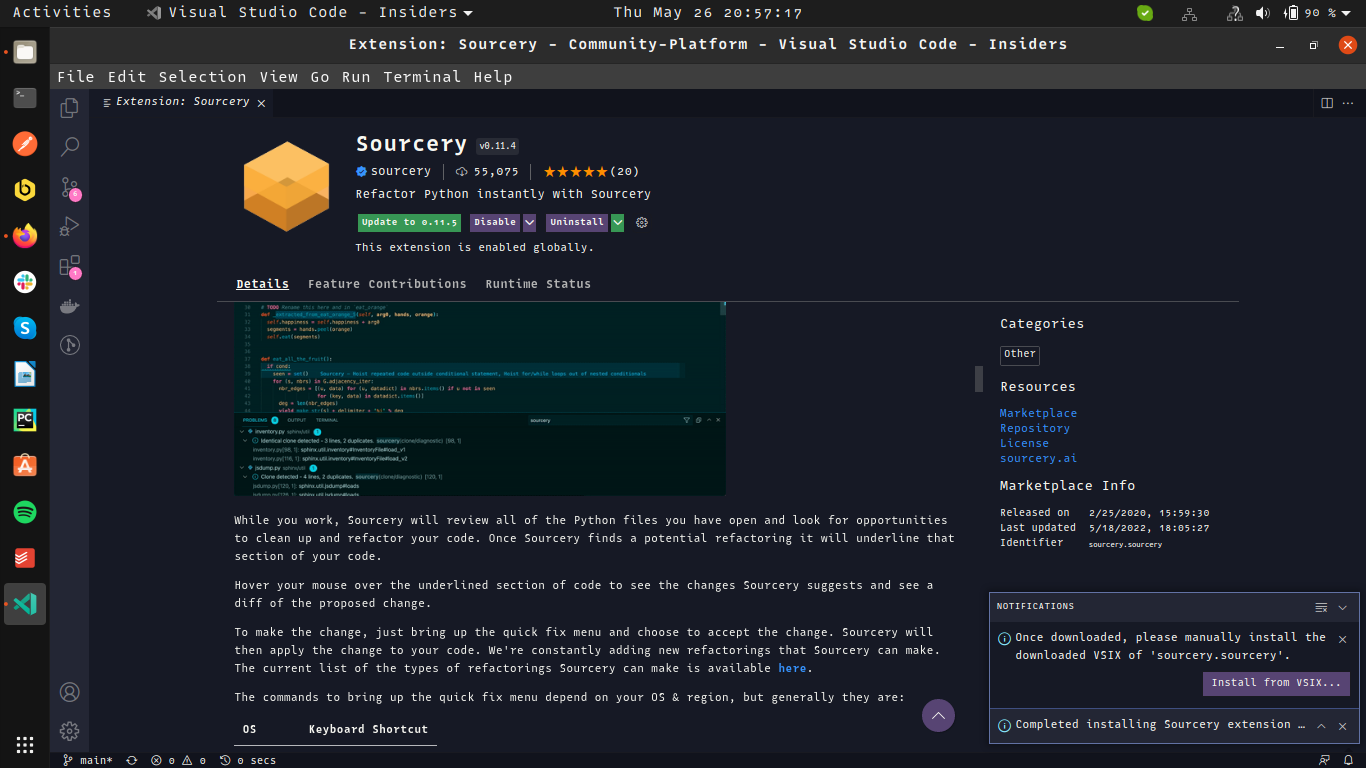Viewport: 1366px width, 768px height.
Task: Select the Docker whale sidebar icon
Action: point(69,306)
